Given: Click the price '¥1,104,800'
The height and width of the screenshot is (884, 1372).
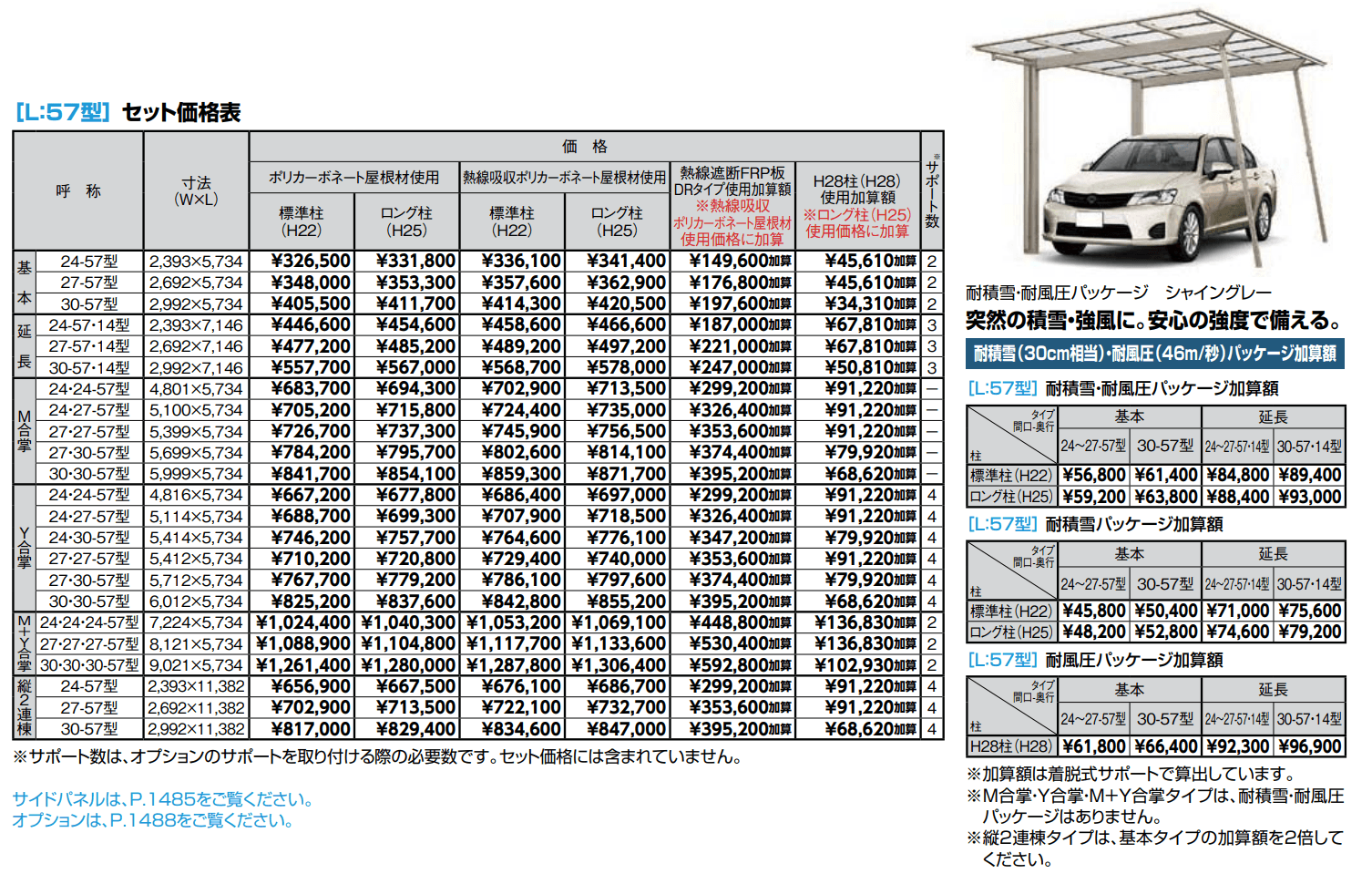Looking at the screenshot, I should coord(408,644).
